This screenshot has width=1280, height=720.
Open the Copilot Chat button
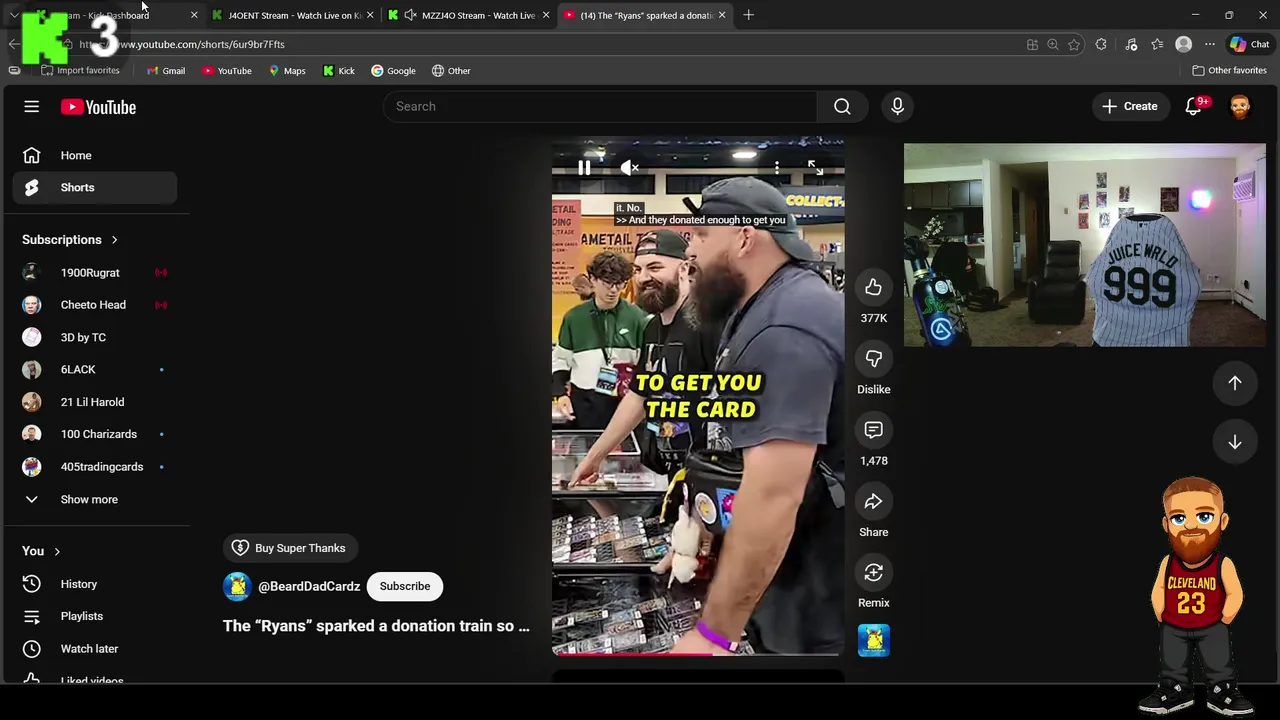click(1250, 44)
